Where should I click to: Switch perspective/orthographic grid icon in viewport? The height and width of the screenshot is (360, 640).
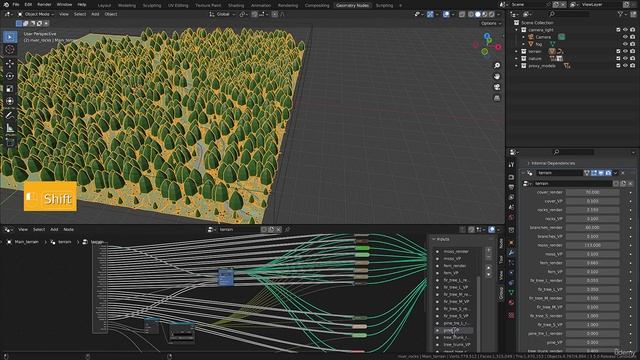click(497, 98)
